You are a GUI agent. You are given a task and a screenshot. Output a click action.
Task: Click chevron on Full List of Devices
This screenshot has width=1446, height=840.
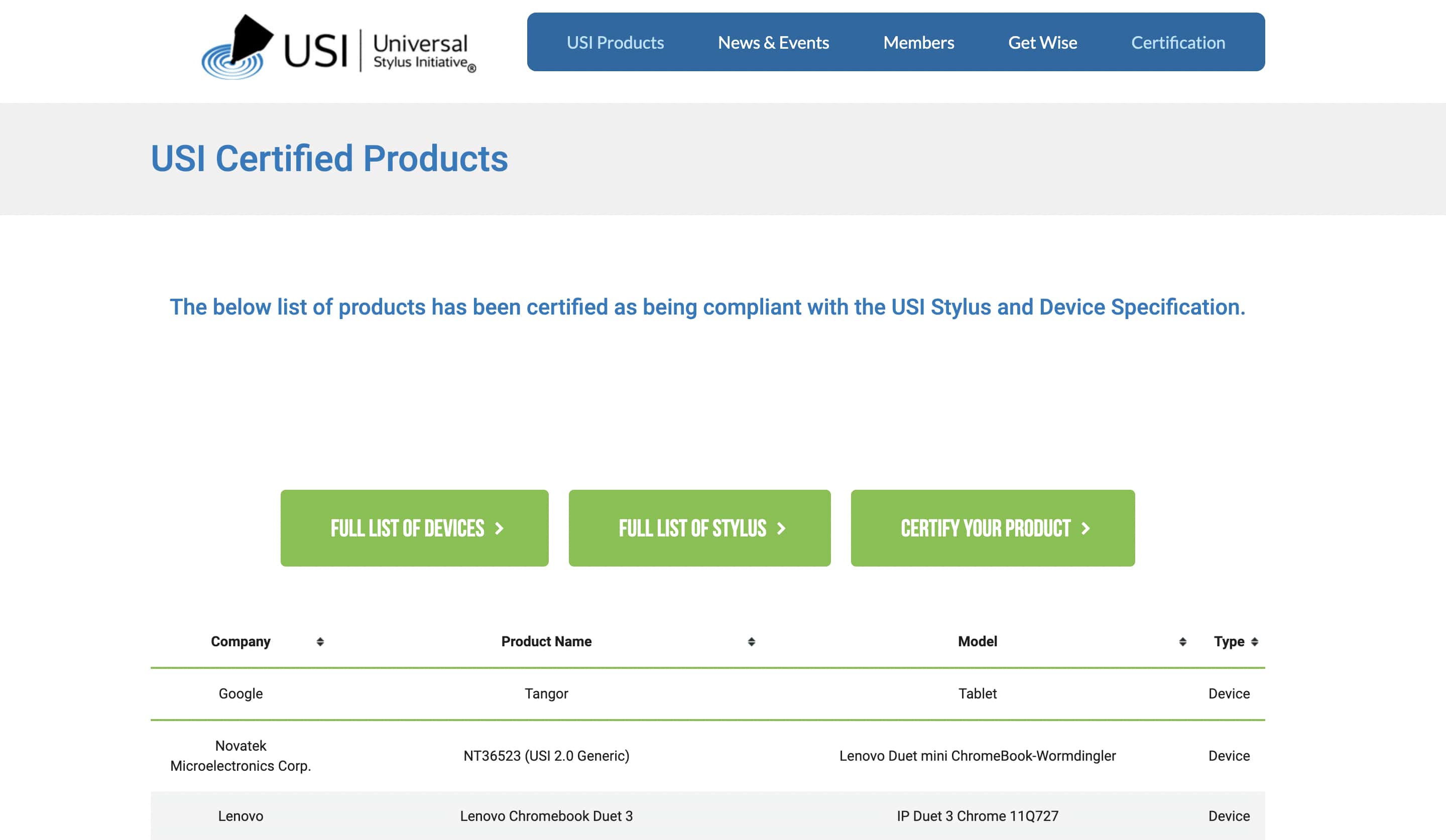click(x=499, y=528)
